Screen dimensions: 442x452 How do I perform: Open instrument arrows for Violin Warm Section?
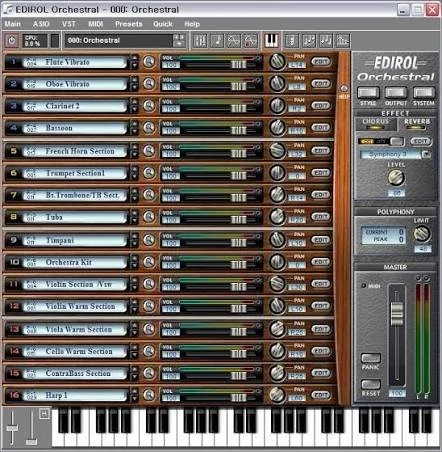click(x=134, y=306)
